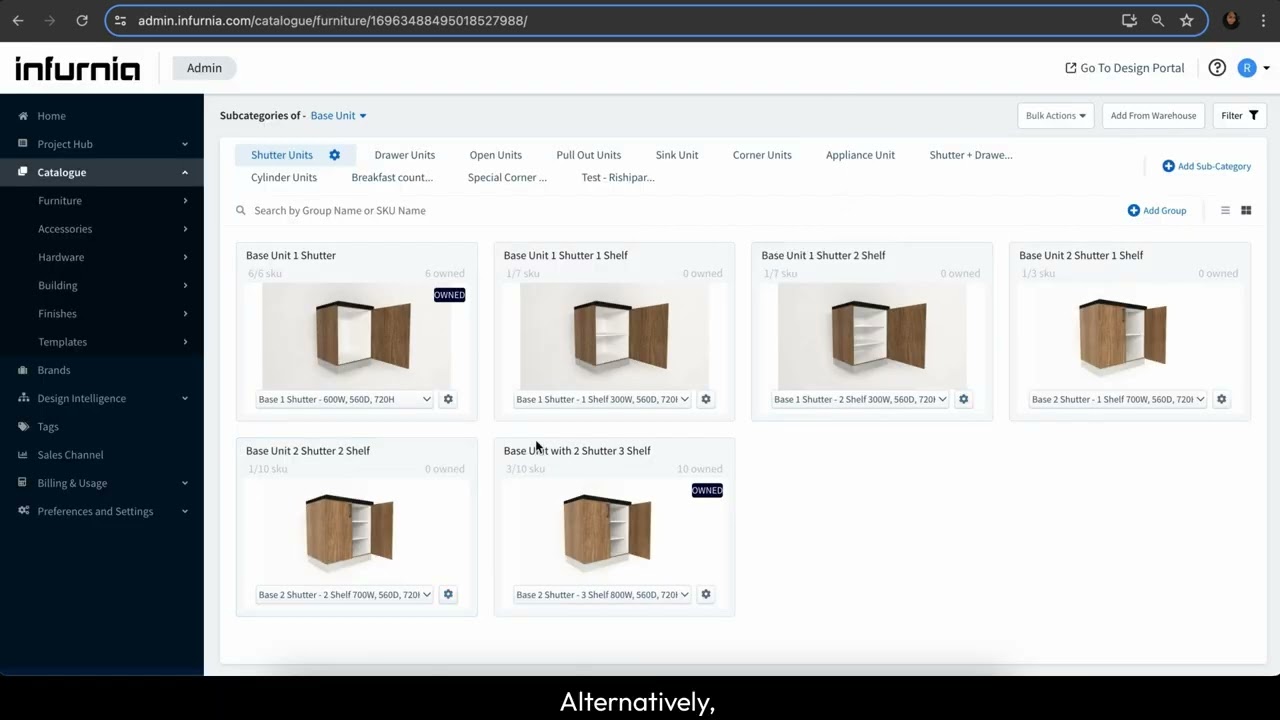The image size is (1280, 720).
Task: Select the Cylinder Units tab
Action: pyautogui.click(x=284, y=177)
